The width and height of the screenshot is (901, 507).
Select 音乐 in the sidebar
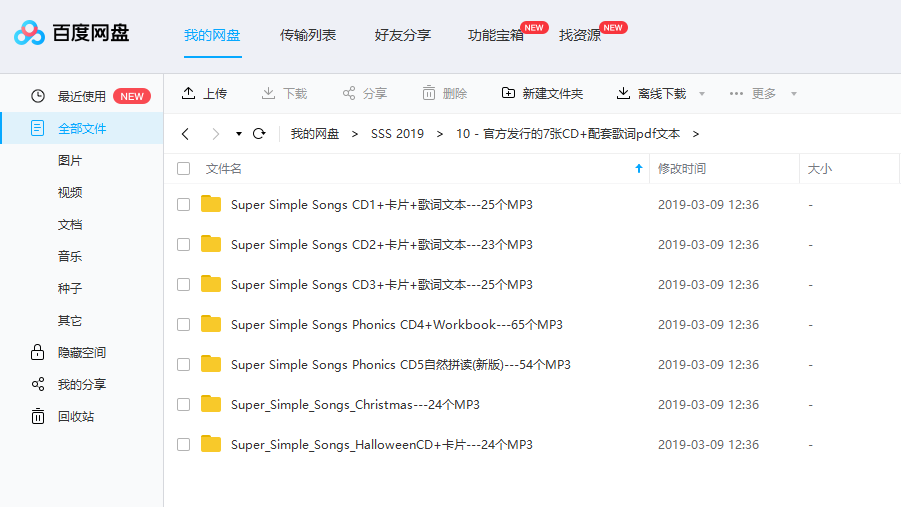(x=70, y=256)
